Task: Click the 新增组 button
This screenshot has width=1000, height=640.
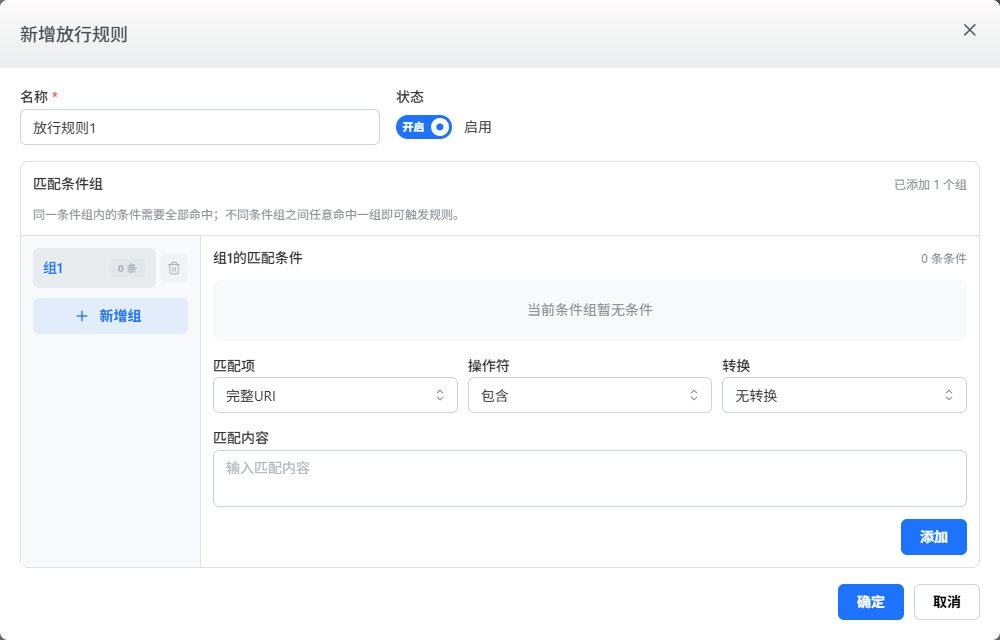Action: point(110,316)
